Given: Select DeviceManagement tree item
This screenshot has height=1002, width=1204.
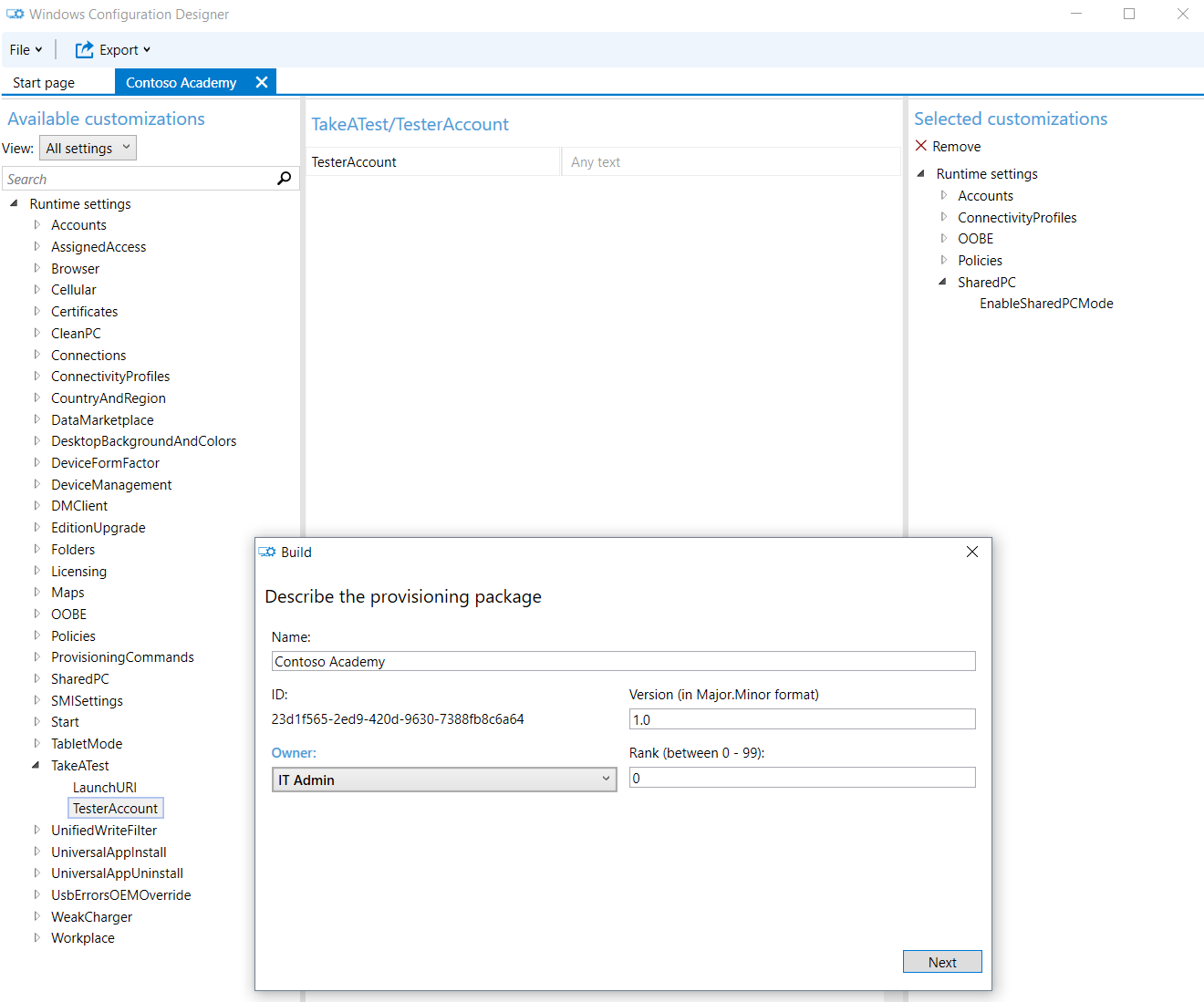Looking at the screenshot, I should point(111,485).
